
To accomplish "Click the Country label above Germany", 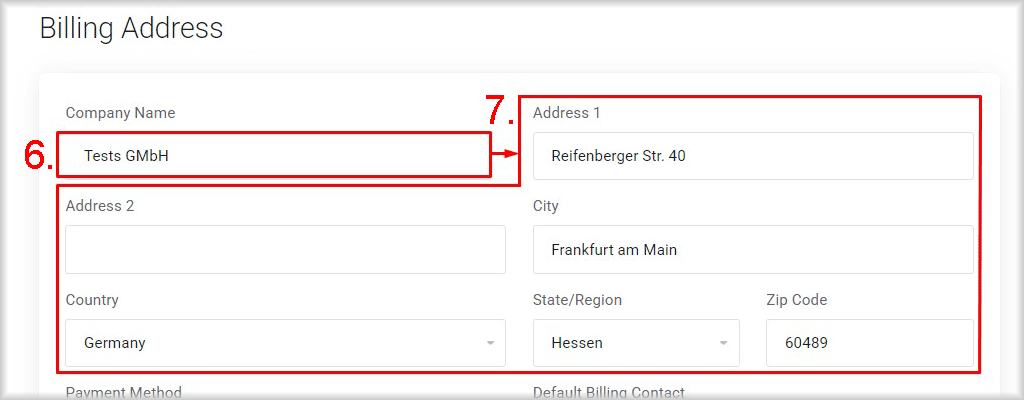I will (x=92, y=300).
